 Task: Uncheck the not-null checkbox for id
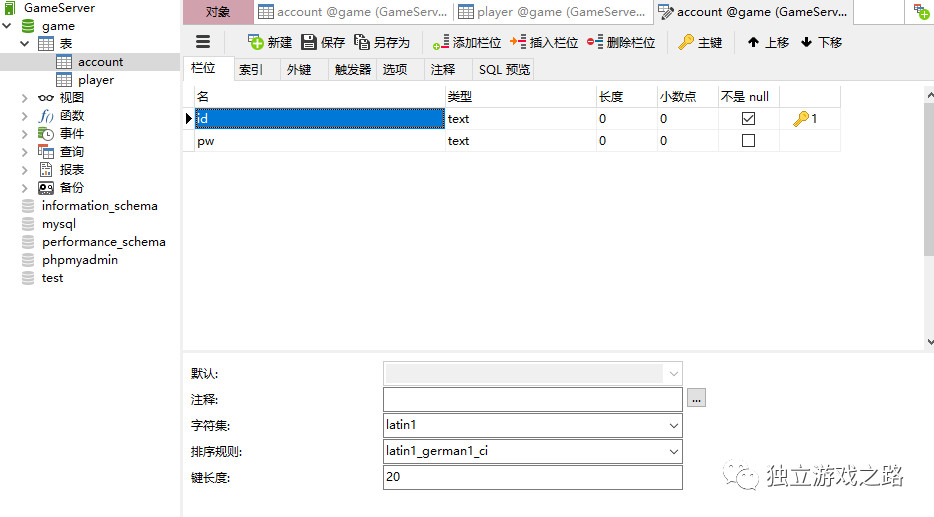[x=748, y=119]
